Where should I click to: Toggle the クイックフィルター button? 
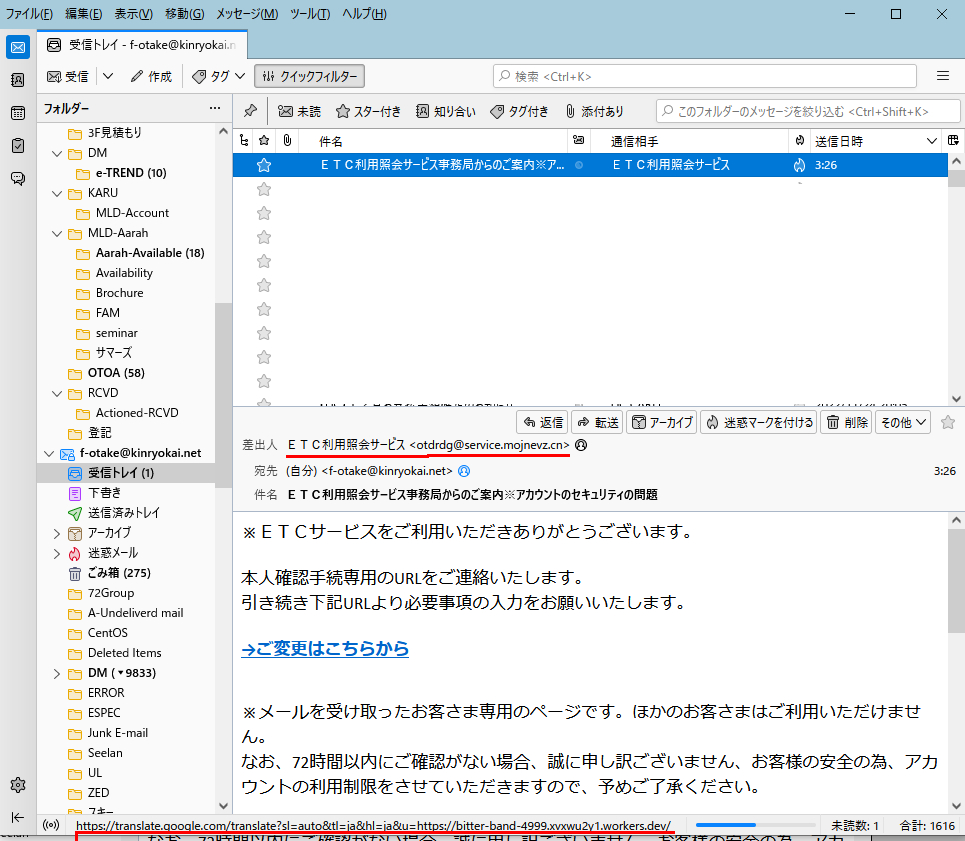click(310, 76)
